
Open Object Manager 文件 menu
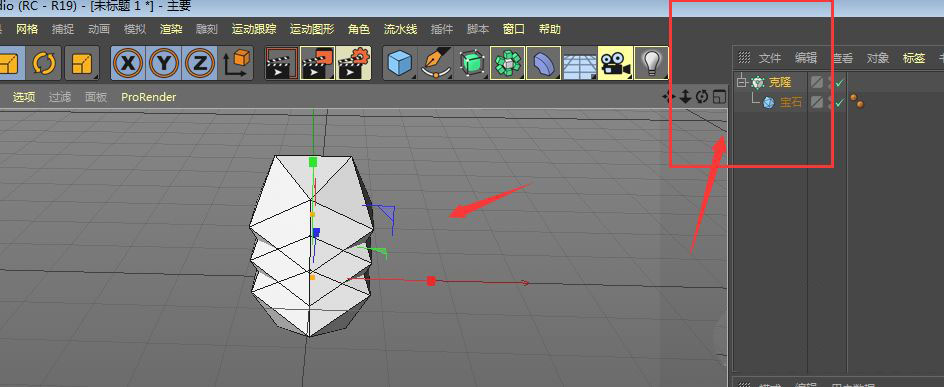(x=769, y=58)
